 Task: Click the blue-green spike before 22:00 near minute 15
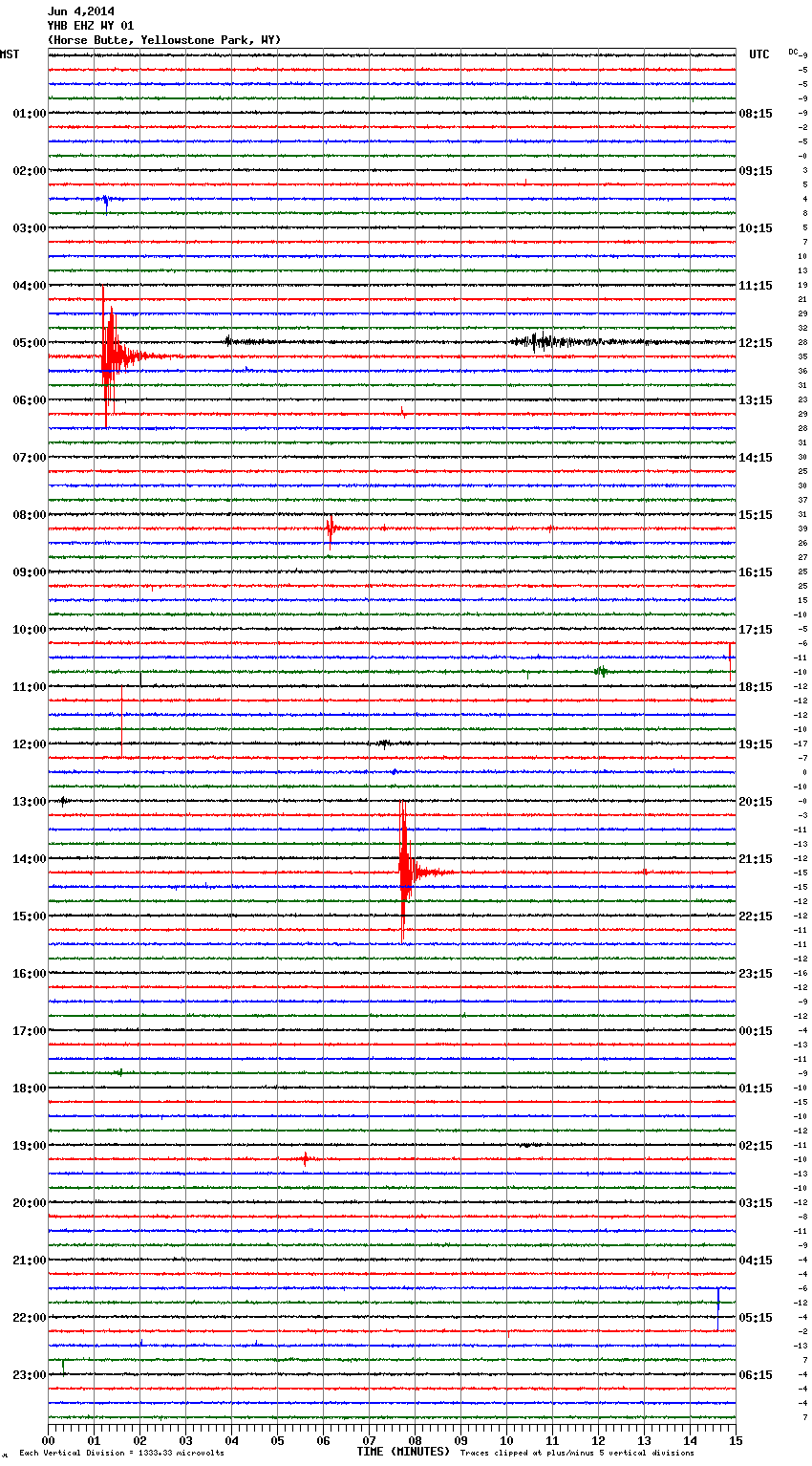coord(718,1307)
